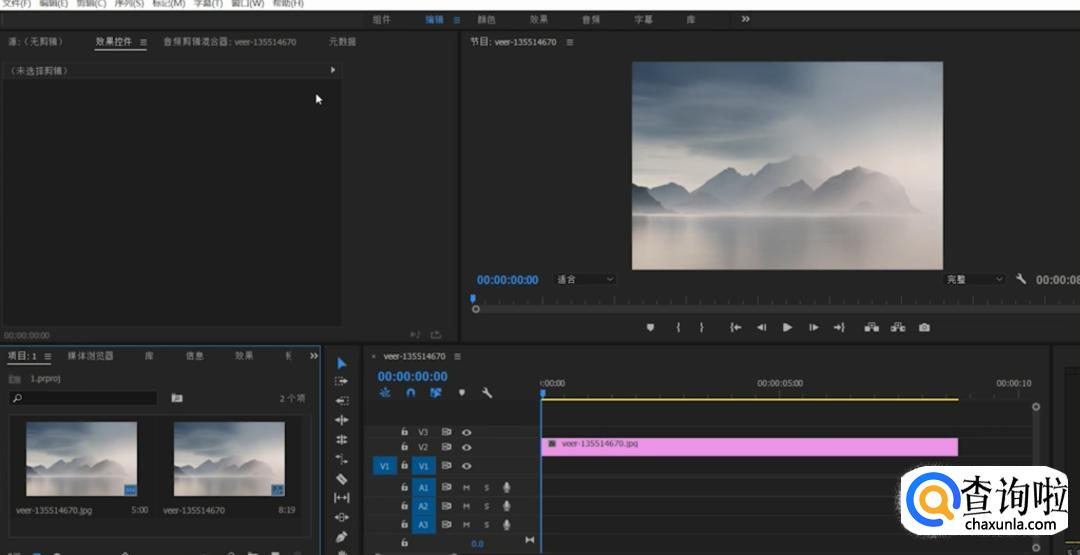
Task: Toggle snapping magnet in the timeline
Action: point(410,393)
